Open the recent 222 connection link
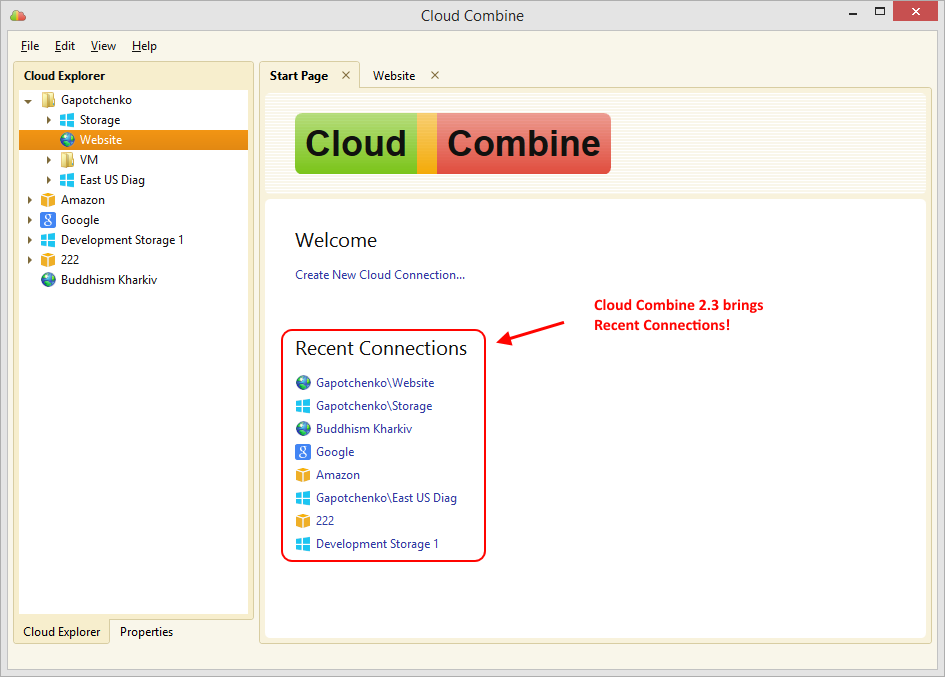Viewport: 945px width, 677px height. click(x=325, y=521)
